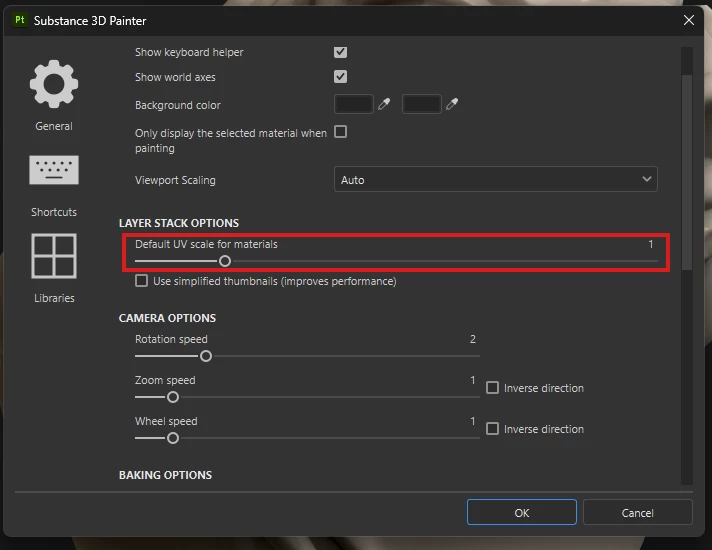The height and width of the screenshot is (550, 712).
Task: Select the Shortcuts tab label
Action: [x=54, y=212]
